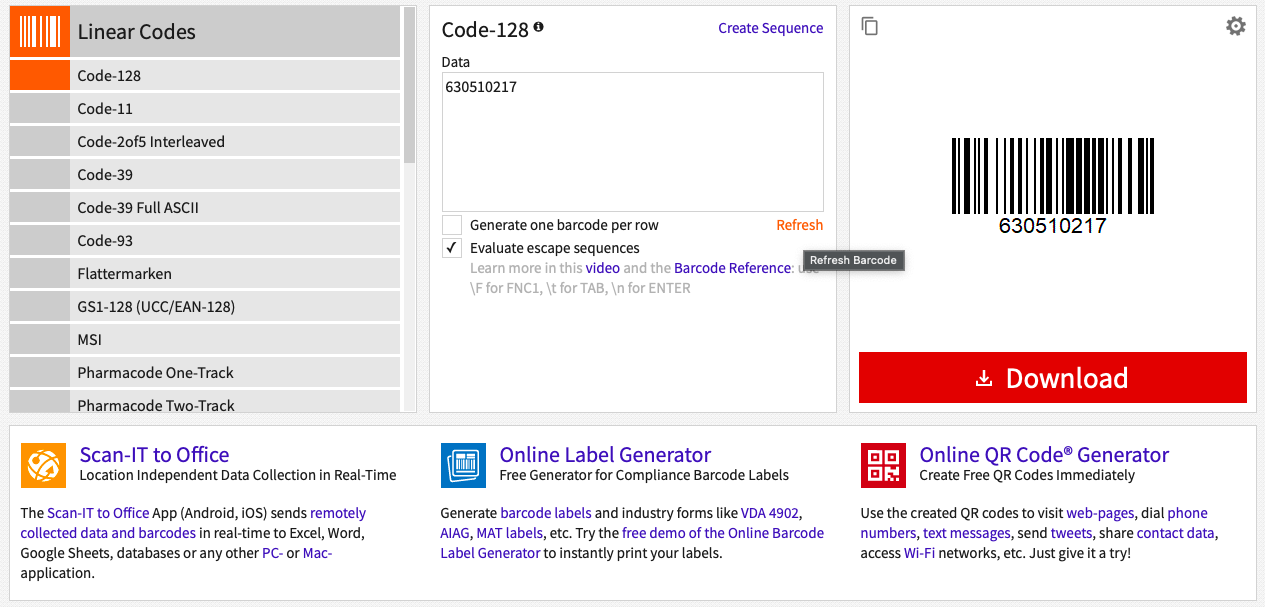Open the Online QR Code Generator heading link
Image resolution: width=1265 pixels, height=607 pixels.
point(1045,455)
